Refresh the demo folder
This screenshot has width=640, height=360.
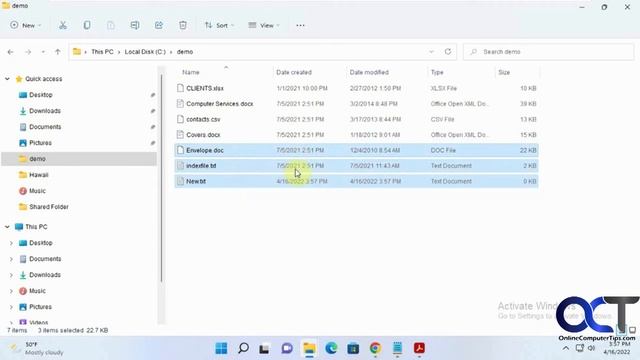tap(448, 52)
